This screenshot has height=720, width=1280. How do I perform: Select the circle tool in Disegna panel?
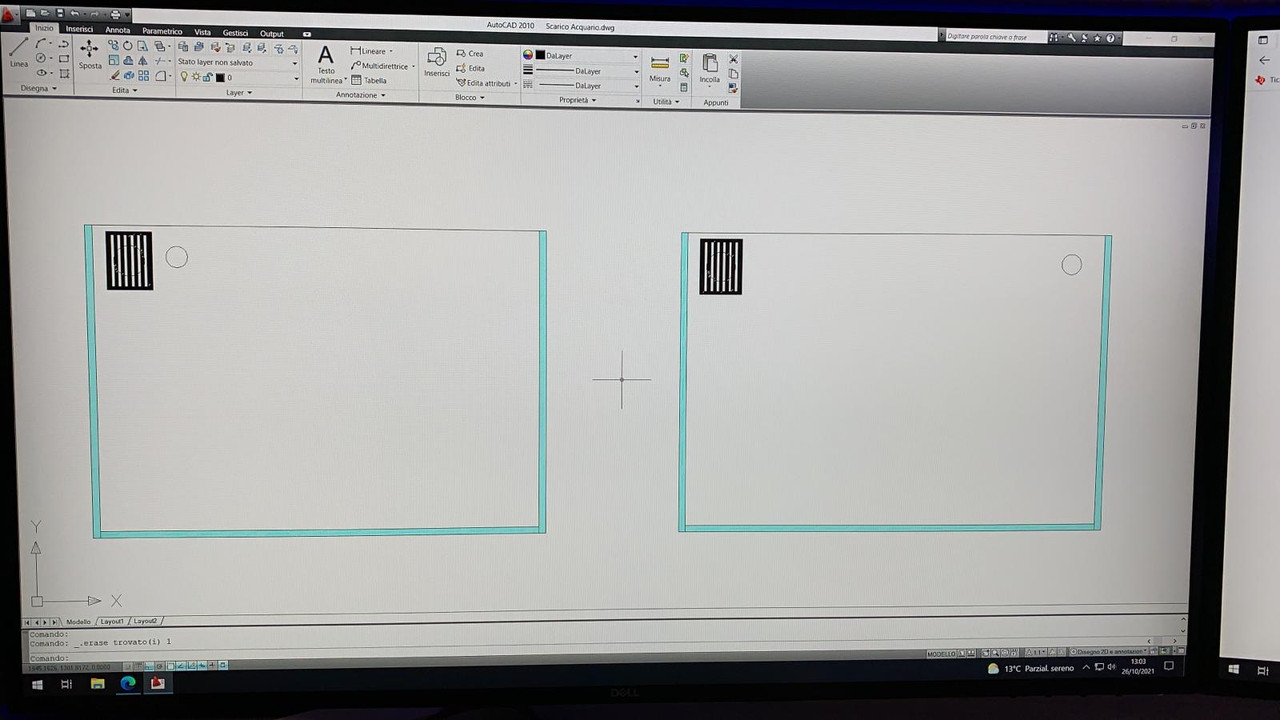pyautogui.click(x=40, y=58)
